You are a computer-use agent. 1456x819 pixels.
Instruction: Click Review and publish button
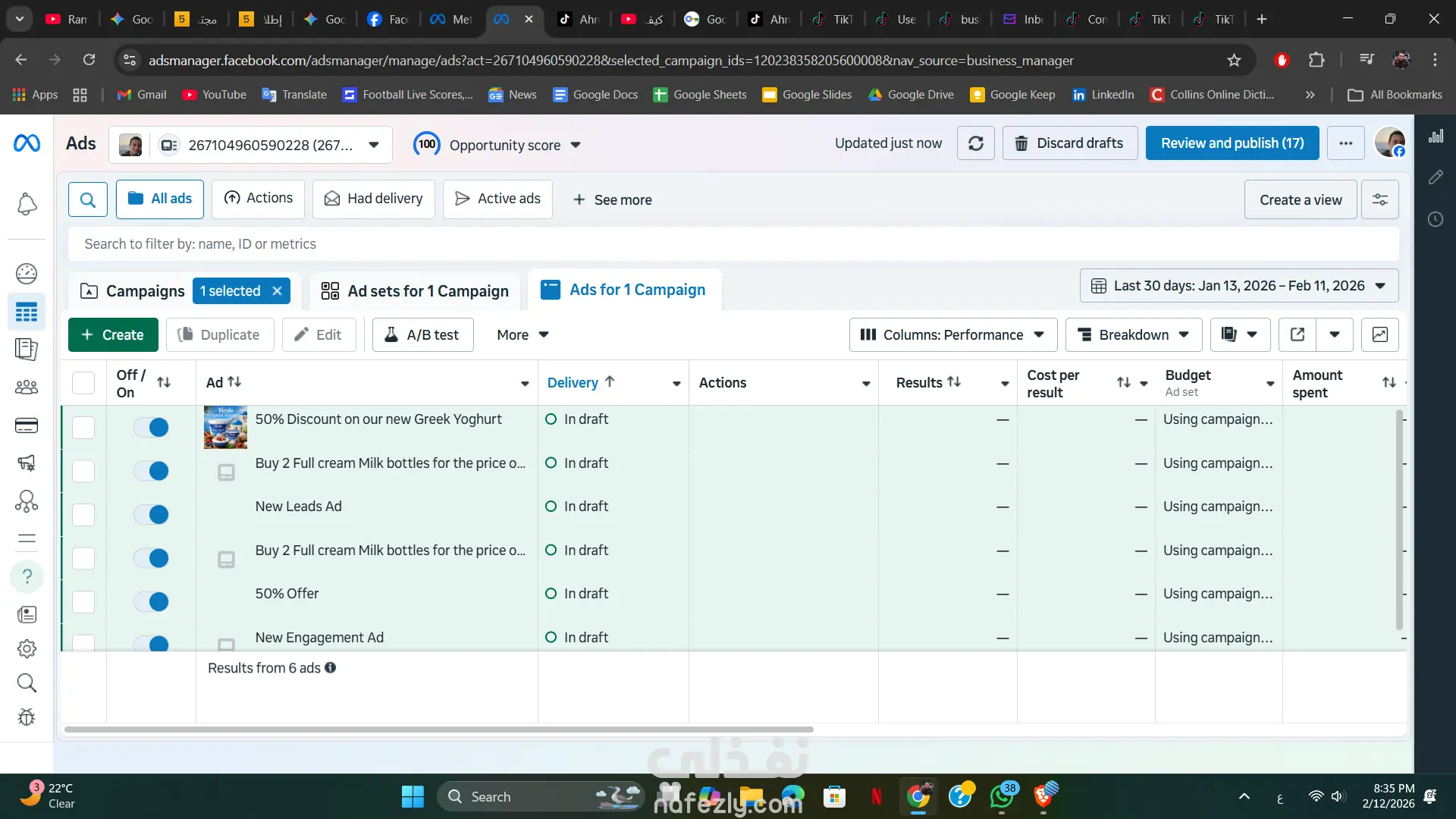[1232, 143]
